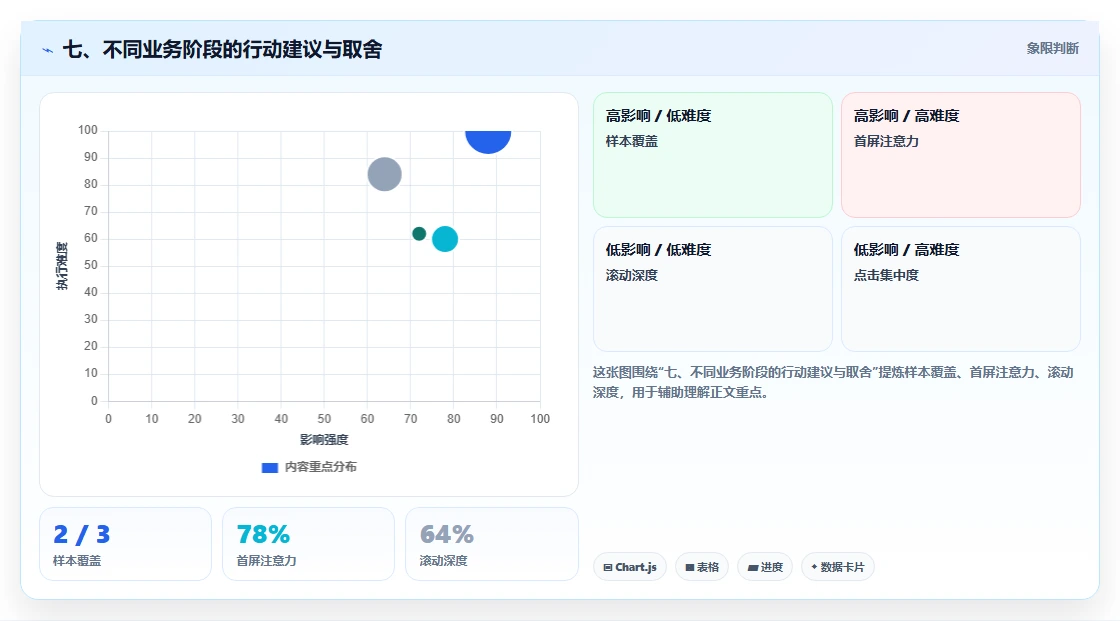Toggle the 内容重点分布 legend swatch

269,467
